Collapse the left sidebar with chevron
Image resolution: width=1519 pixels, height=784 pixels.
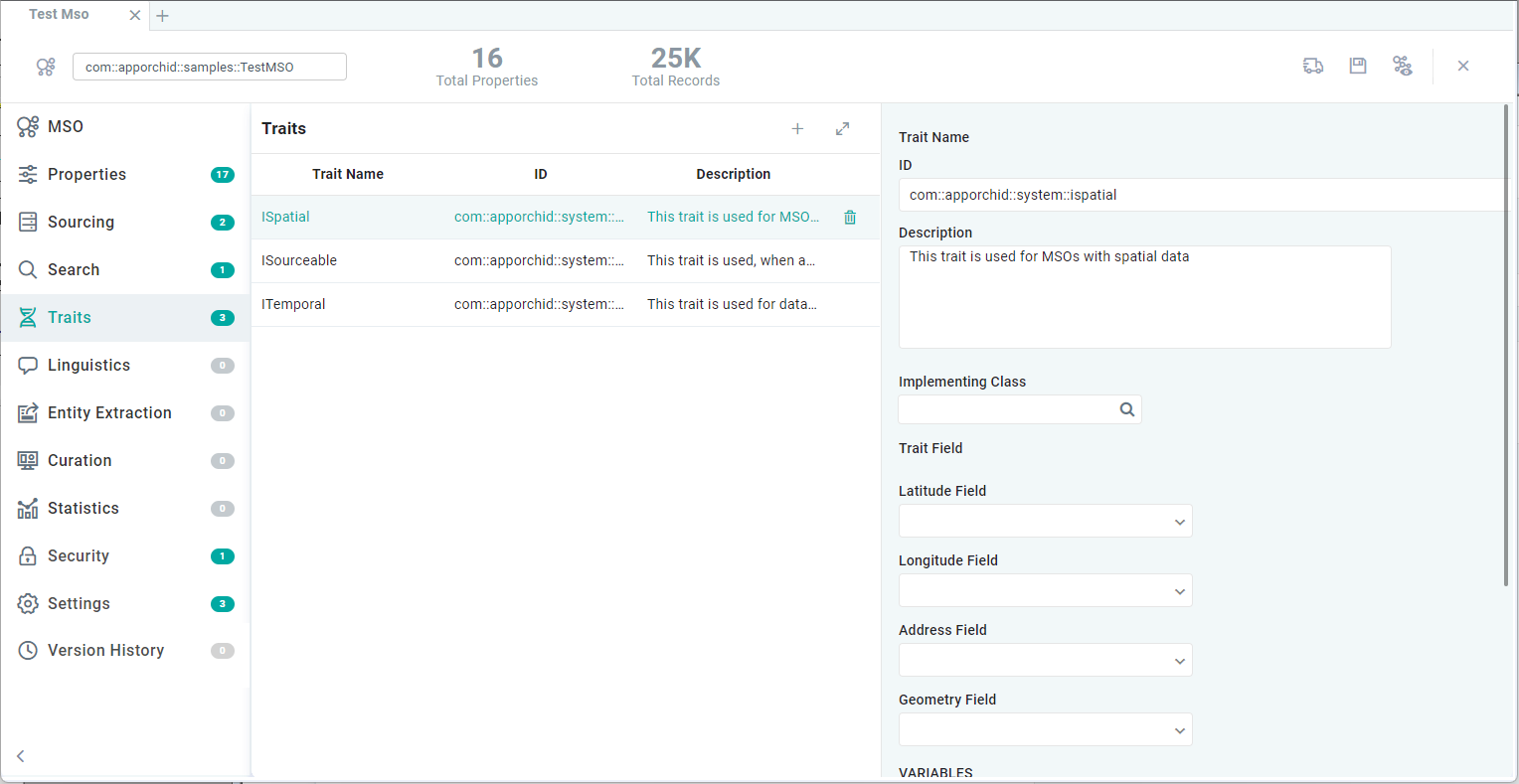[x=21, y=756]
